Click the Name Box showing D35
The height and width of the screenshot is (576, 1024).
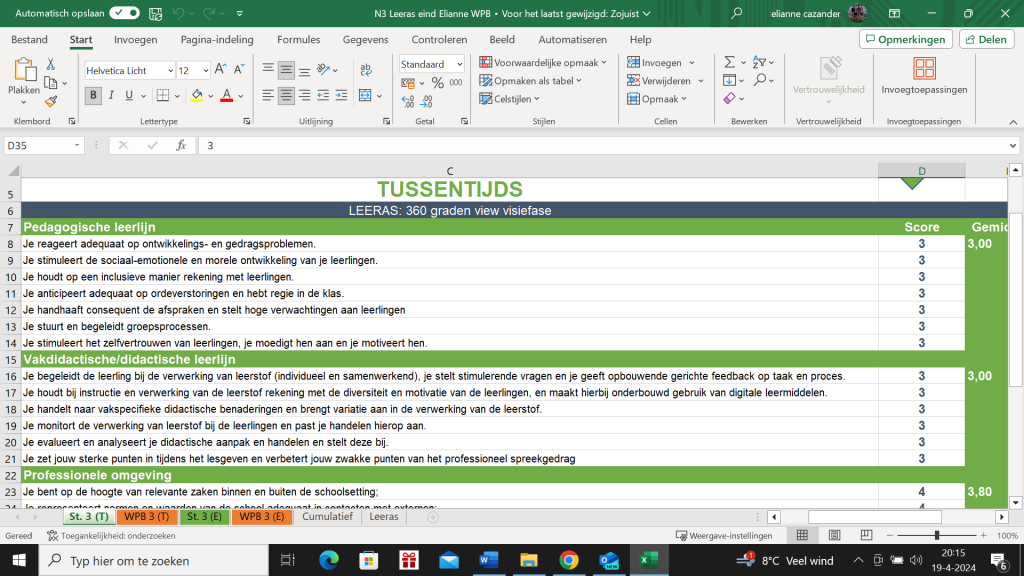click(40, 144)
